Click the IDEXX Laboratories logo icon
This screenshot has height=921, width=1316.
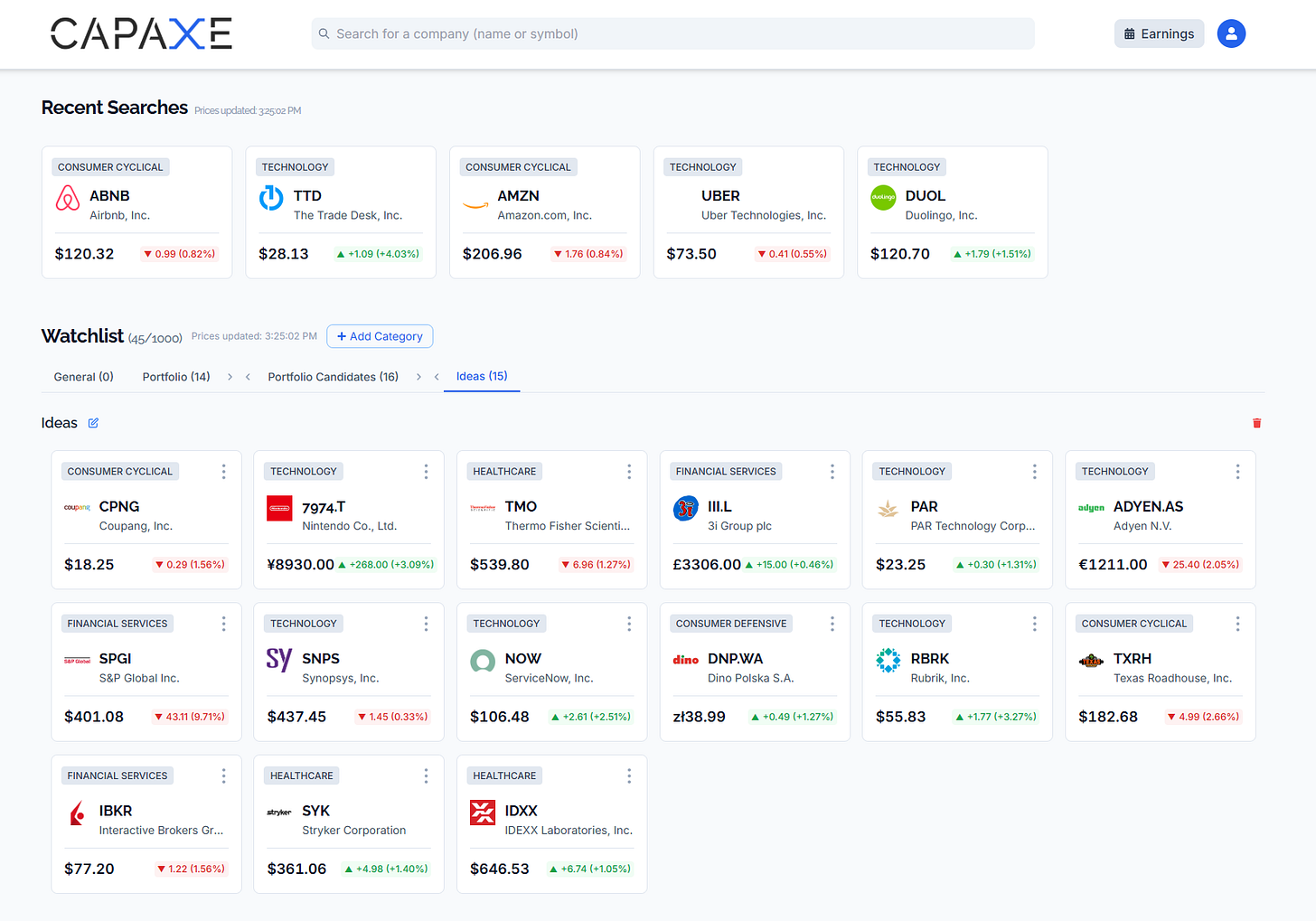pos(483,813)
